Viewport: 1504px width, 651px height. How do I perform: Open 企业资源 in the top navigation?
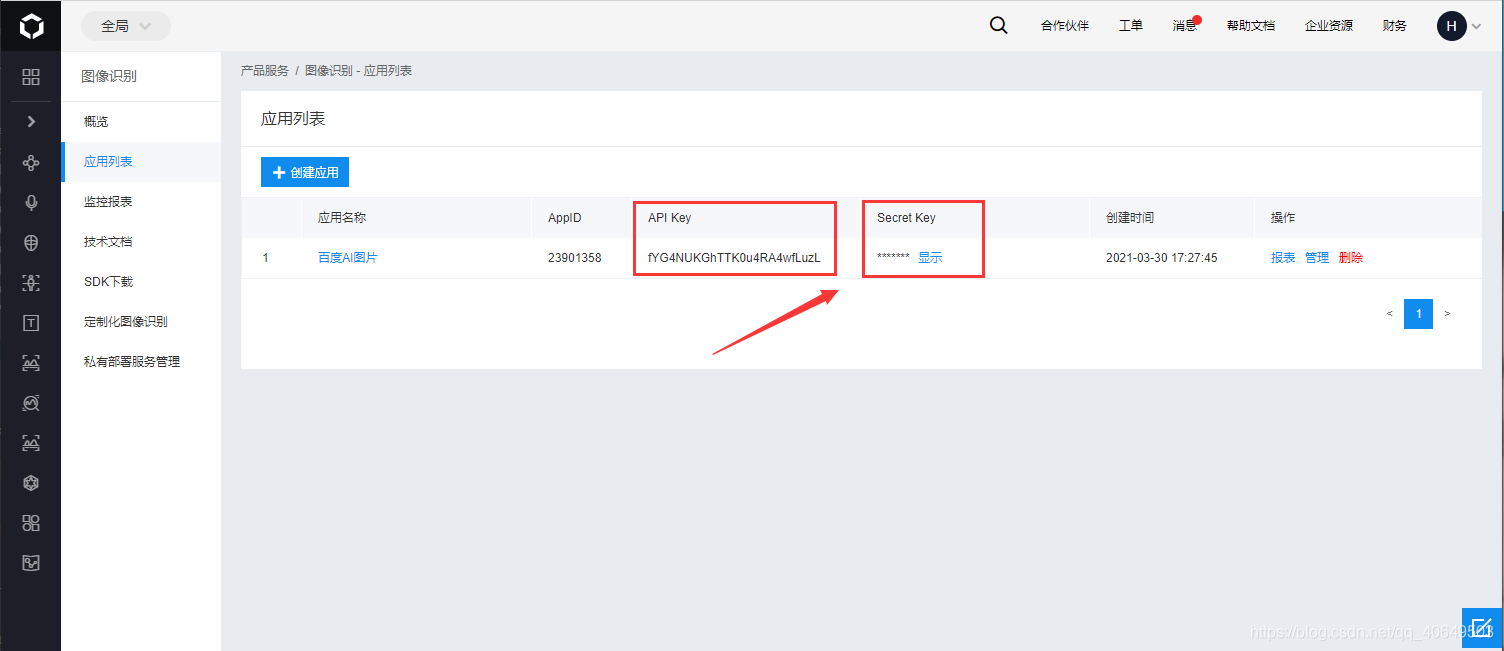point(1329,26)
